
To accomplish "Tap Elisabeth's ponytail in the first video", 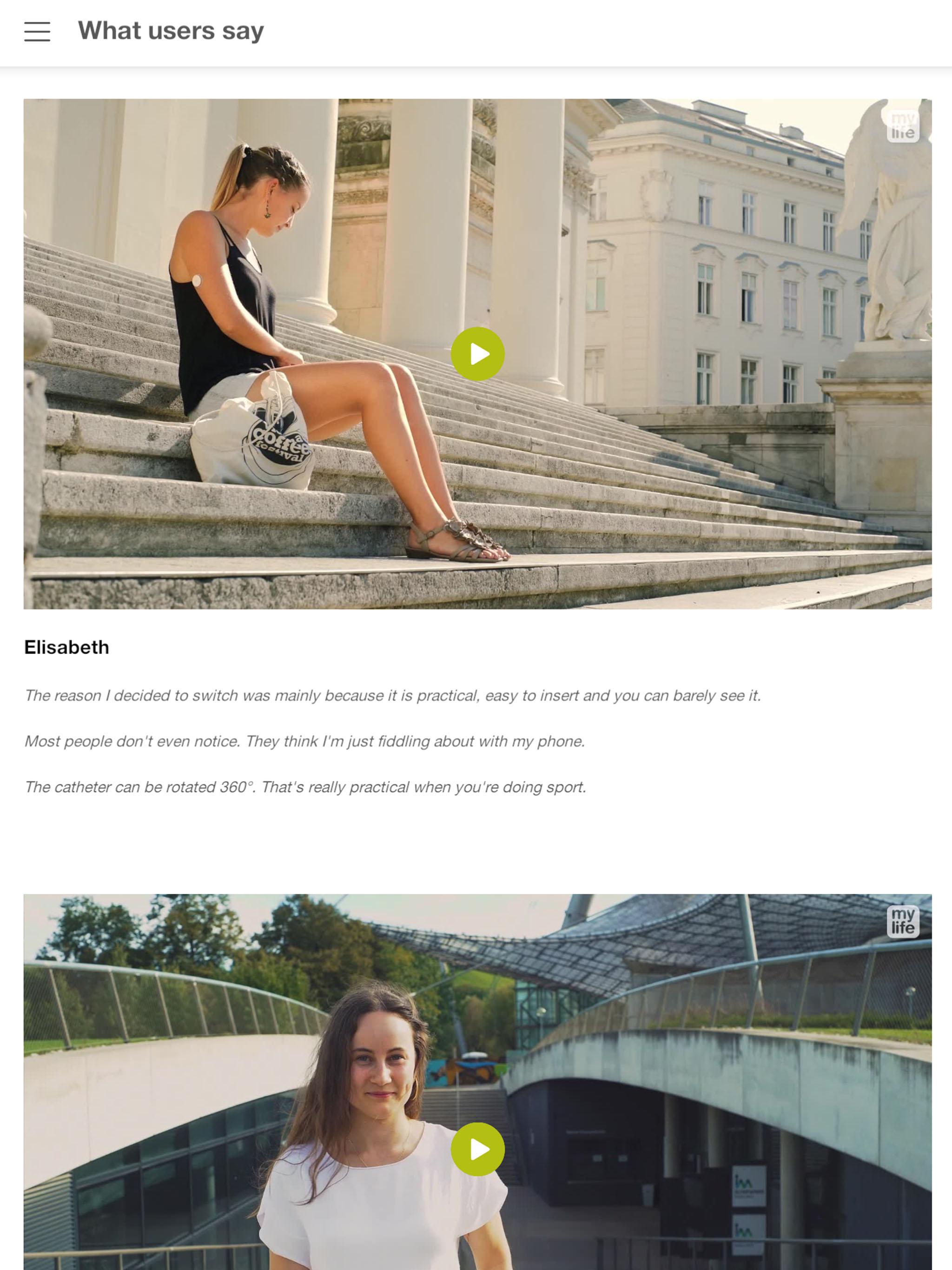I will pyautogui.click(x=229, y=178).
